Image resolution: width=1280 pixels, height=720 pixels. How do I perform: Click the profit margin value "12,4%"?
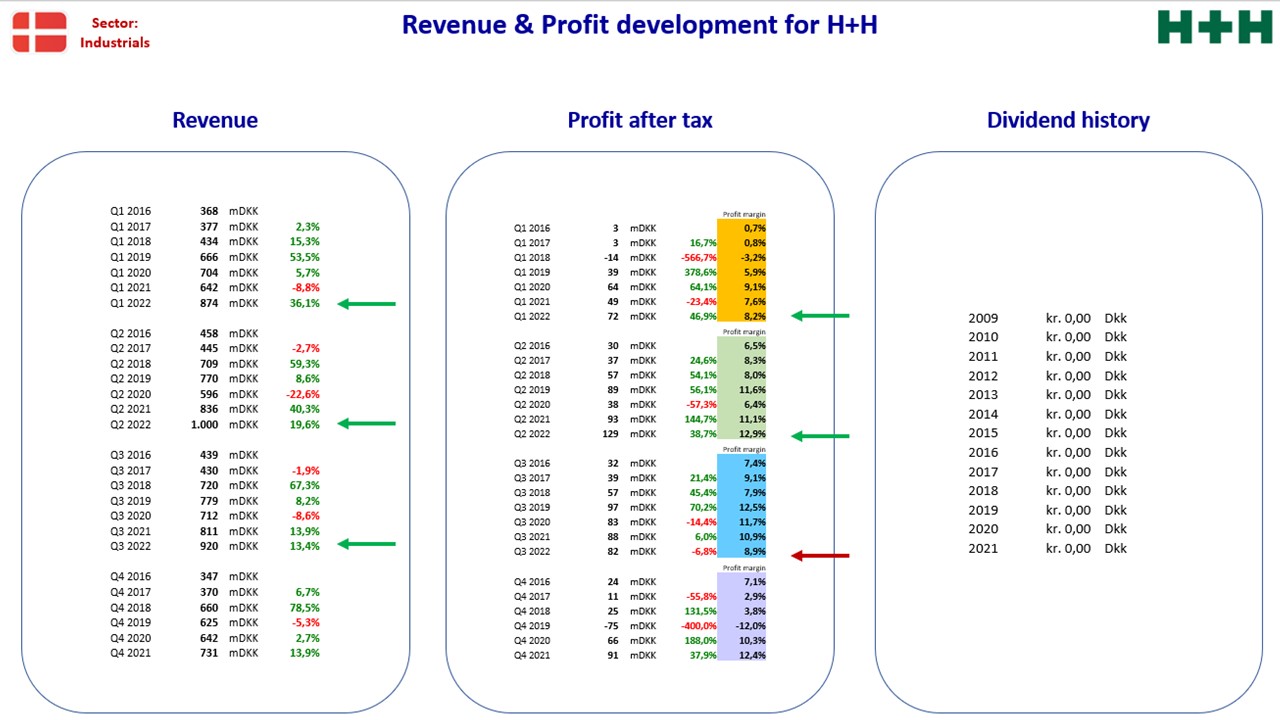pos(752,656)
